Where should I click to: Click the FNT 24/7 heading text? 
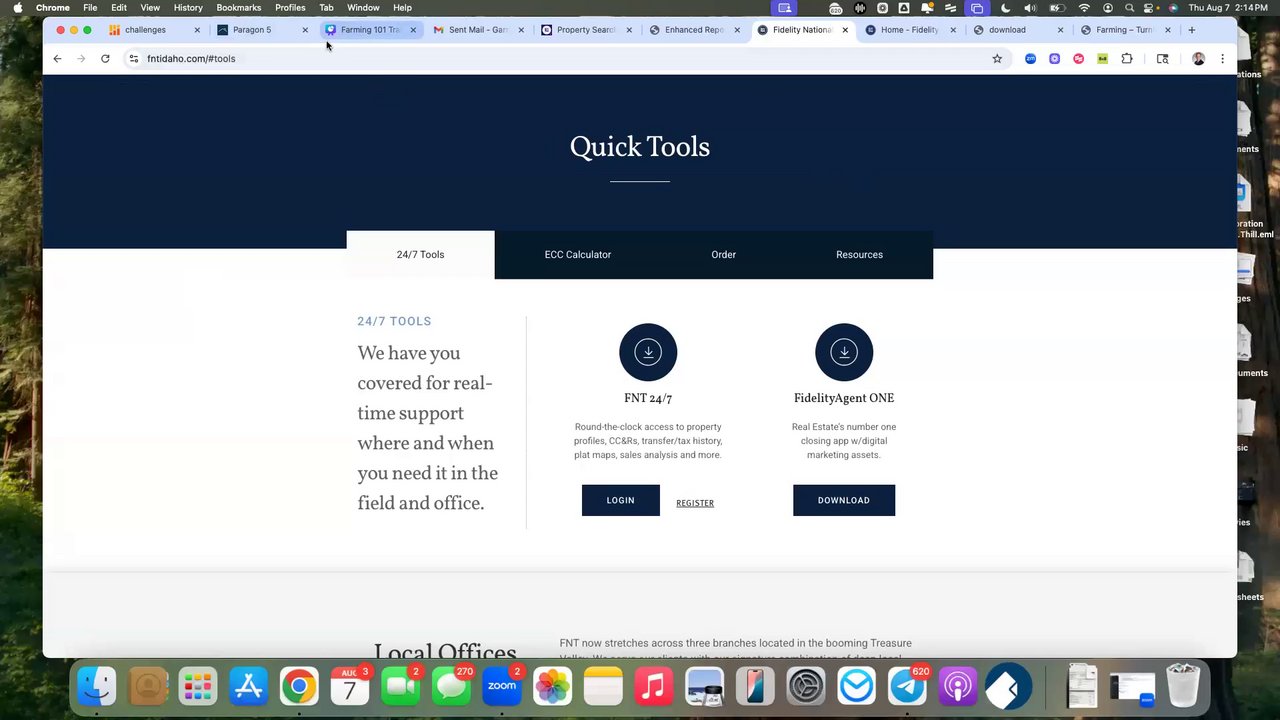click(648, 398)
